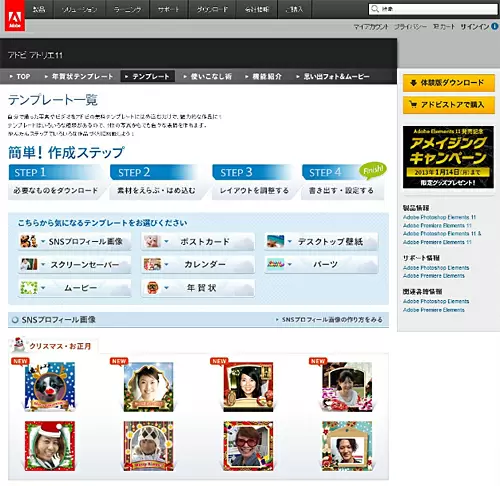This screenshot has height=486, width=500.
Task: Select the クリスマス・お正月 tab
Action: click(x=53, y=346)
